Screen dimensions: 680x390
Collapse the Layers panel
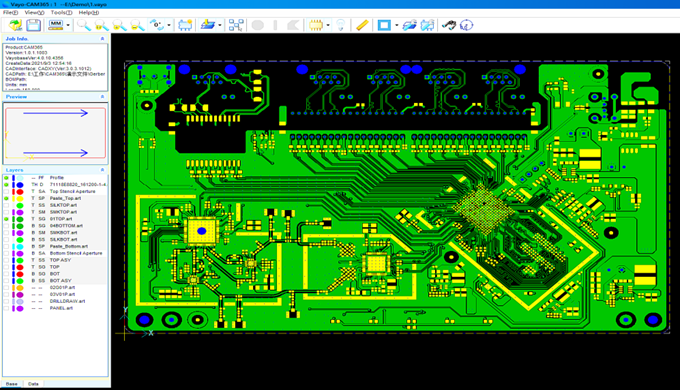click(x=102, y=170)
